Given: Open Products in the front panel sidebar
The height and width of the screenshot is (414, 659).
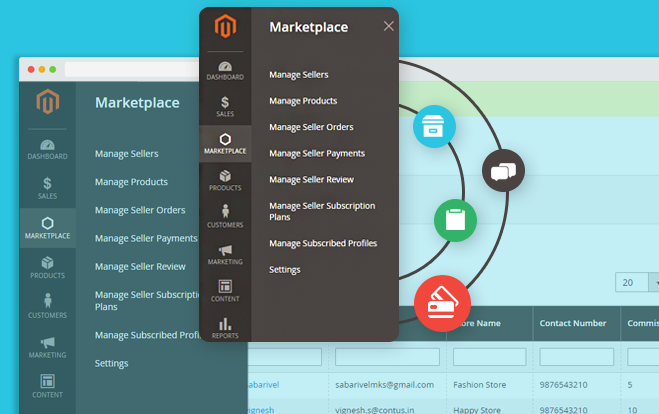Looking at the screenshot, I should 225,181.
